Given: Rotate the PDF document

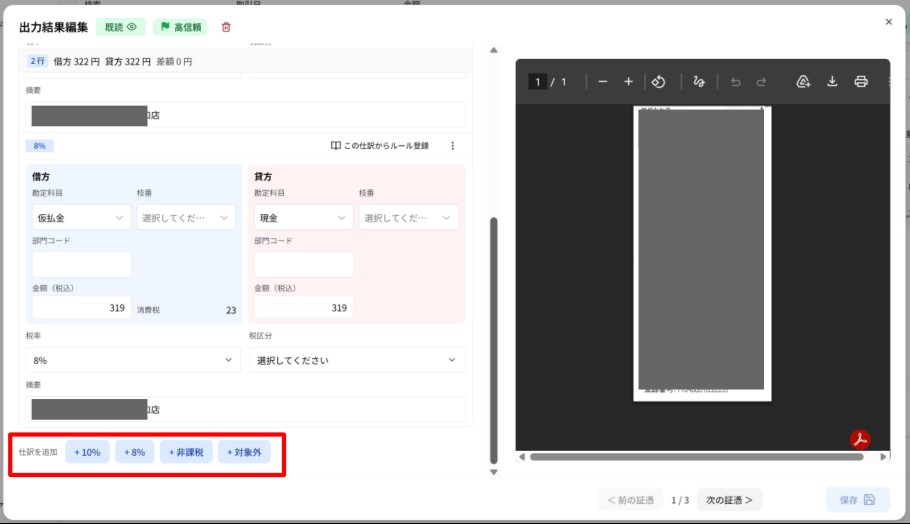Looking at the screenshot, I should (658, 82).
